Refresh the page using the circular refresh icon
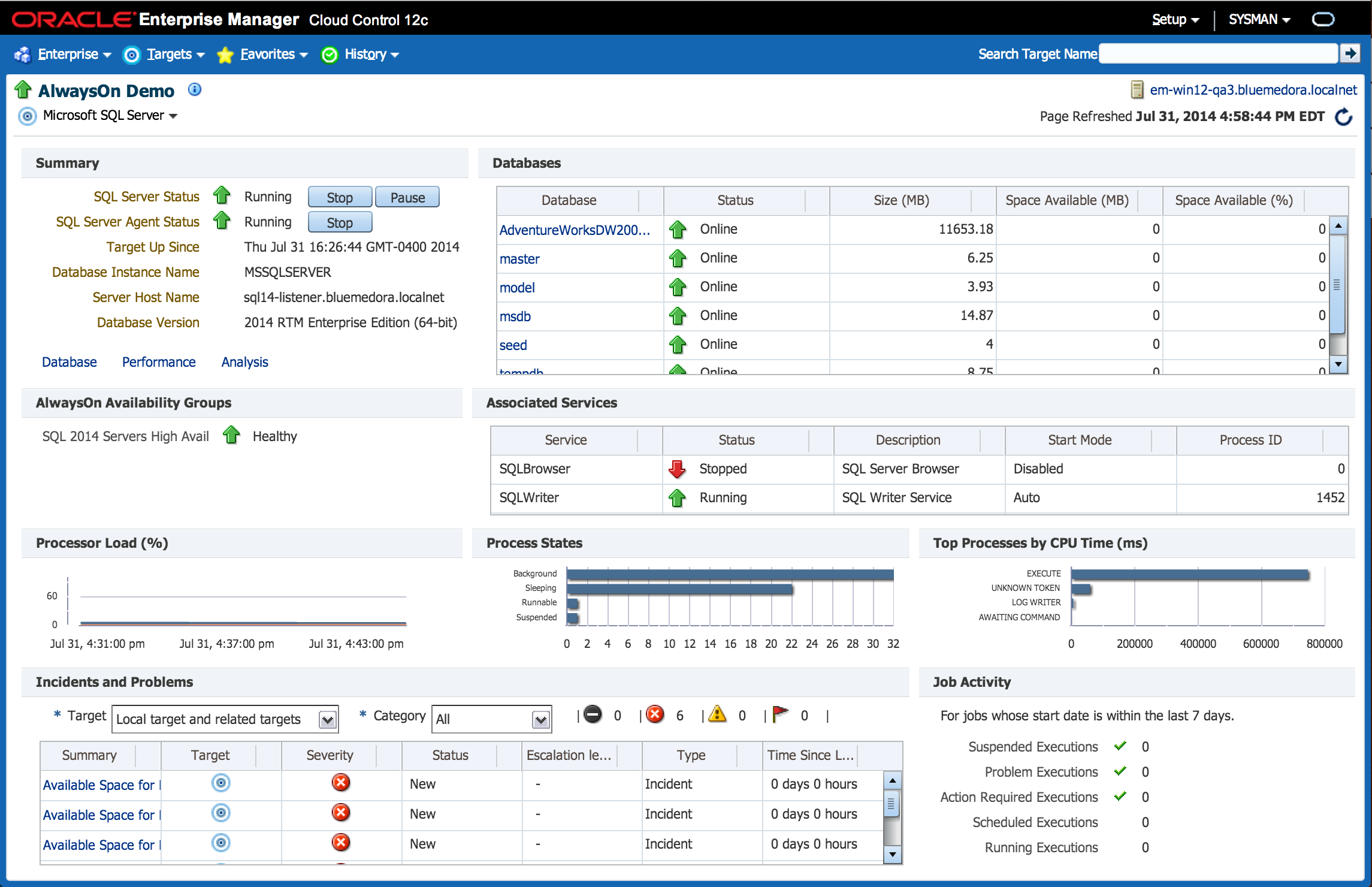Viewport: 1372px width, 887px height. [x=1344, y=117]
